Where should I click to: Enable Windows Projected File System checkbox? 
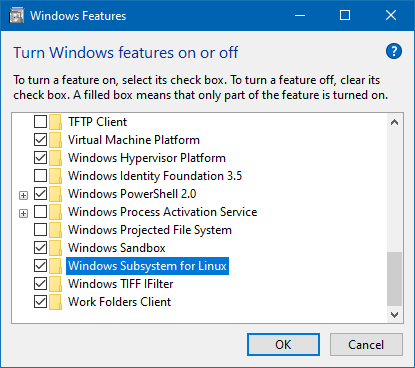(40, 230)
